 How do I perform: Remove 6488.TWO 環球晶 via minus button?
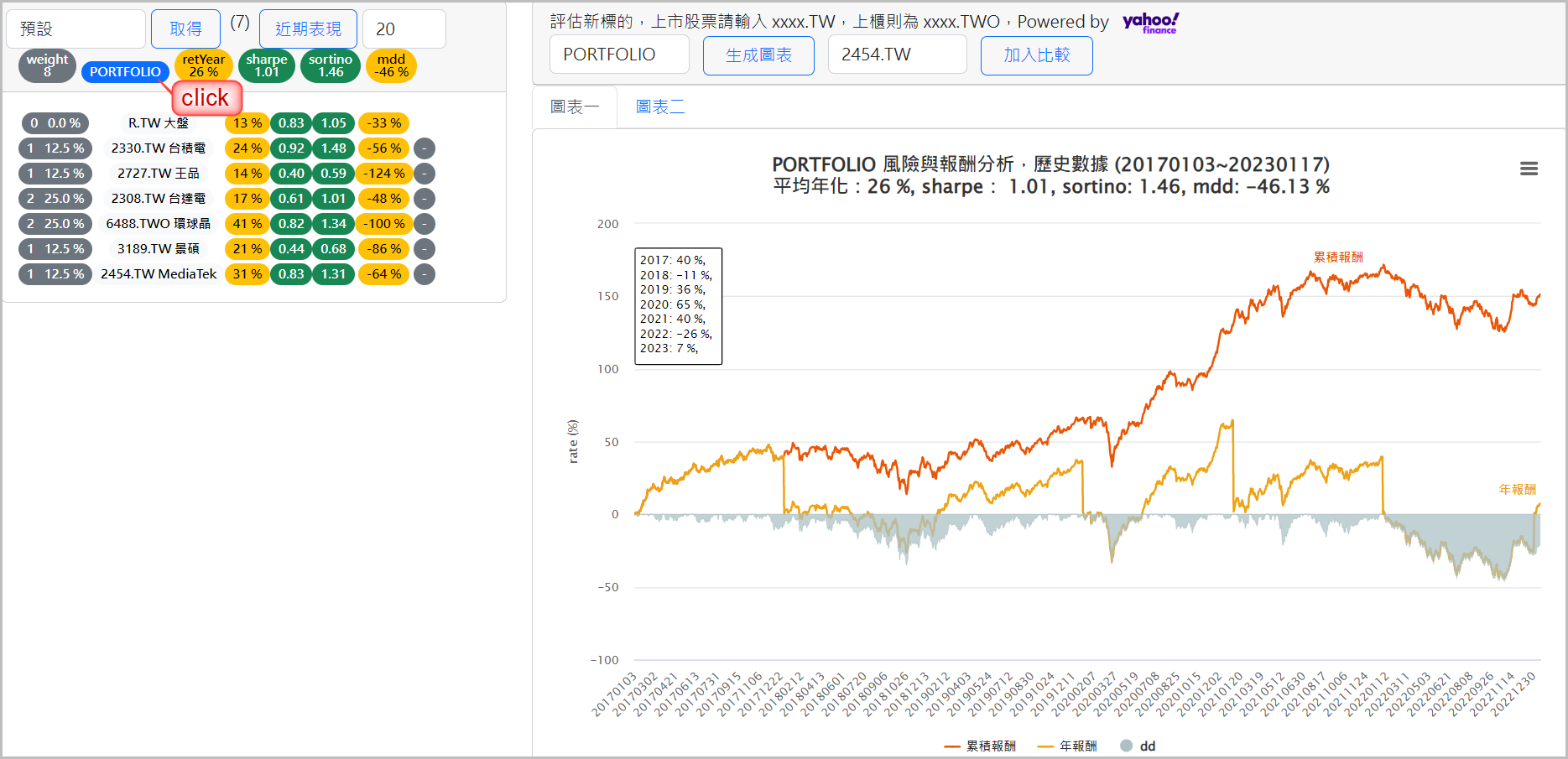point(425,224)
